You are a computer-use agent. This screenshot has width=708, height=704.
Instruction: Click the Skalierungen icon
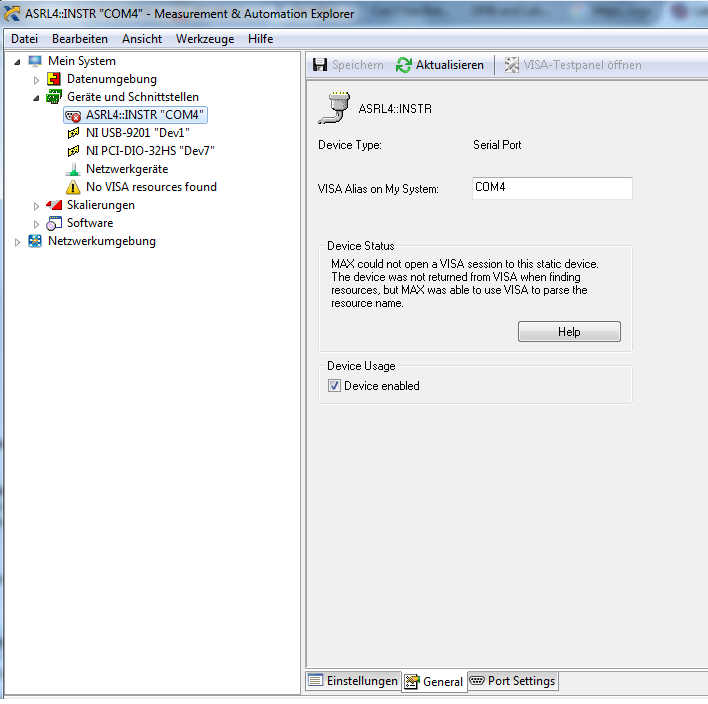click(x=54, y=205)
